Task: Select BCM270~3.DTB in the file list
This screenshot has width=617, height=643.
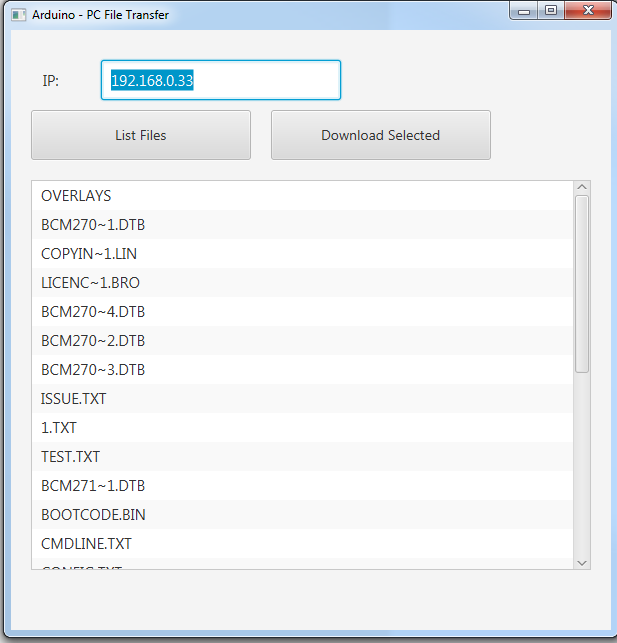Action: coord(302,370)
